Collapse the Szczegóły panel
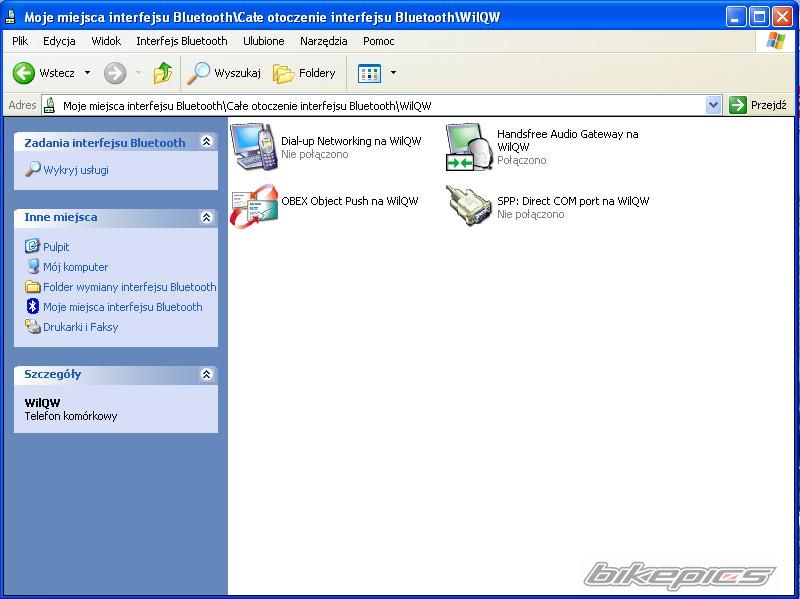The width and height of the screenshot is (800, 599). coord(206,374)
